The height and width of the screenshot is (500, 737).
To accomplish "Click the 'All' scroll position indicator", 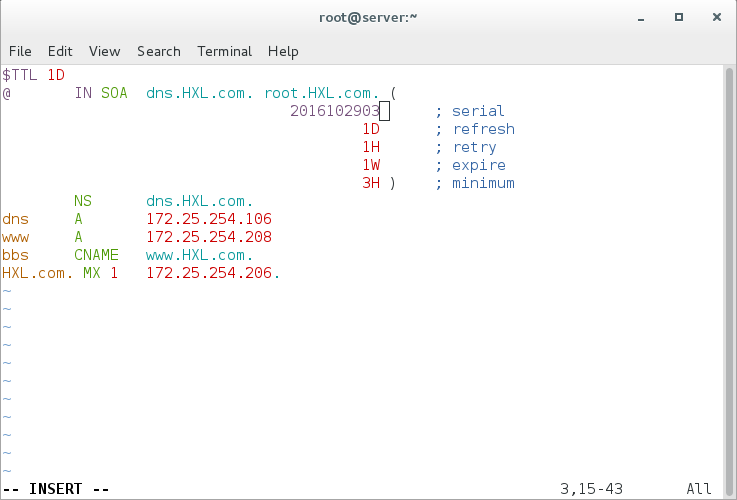I will click(699, 489).
